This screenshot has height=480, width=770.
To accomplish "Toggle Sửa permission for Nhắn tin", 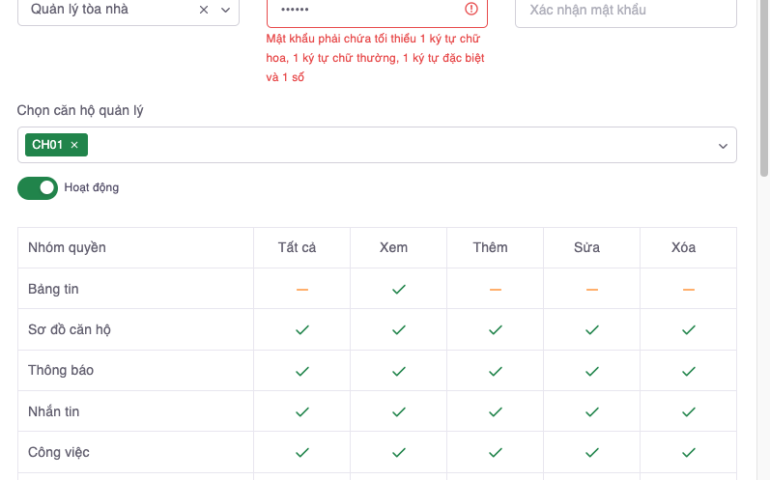I will [x=591, y=412].
